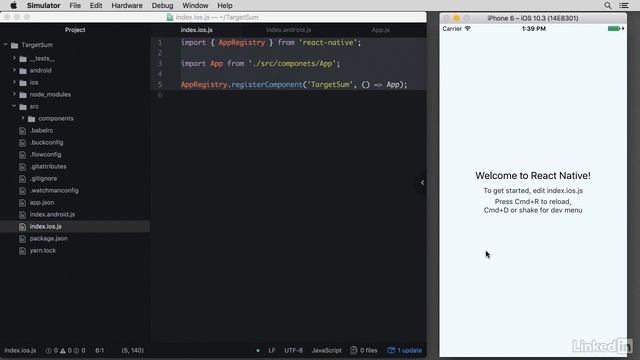
Task: Switch to the index.android.js editor tab
Action: coord(289,30)
